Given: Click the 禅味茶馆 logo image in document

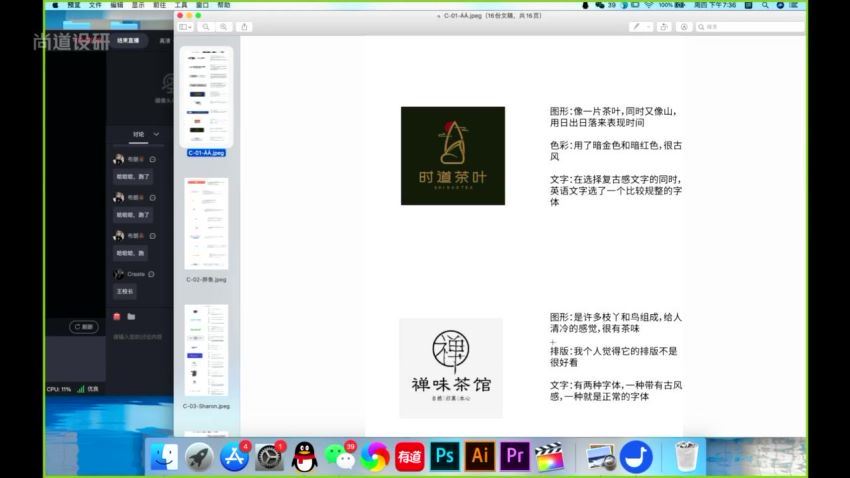Looking at the screenshot, I should (451, 368).
